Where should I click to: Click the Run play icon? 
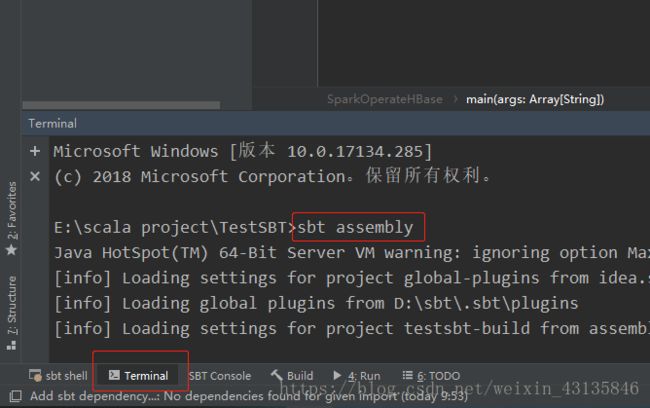click(337, 375)
